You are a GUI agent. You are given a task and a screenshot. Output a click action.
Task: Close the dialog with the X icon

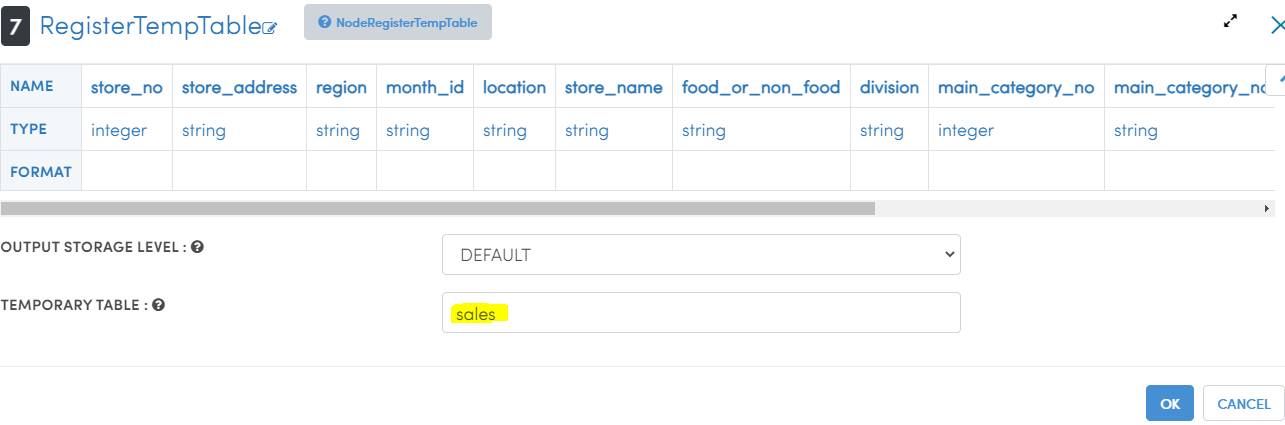point(1276,26)
